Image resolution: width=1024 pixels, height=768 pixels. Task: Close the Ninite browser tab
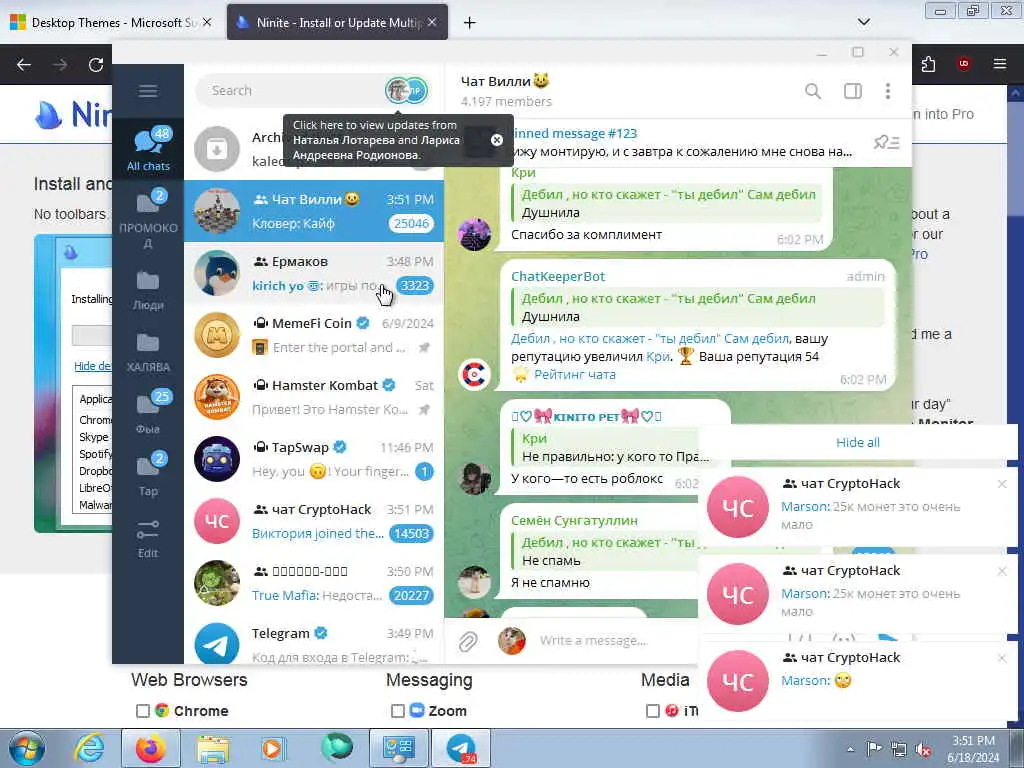(x=432, y=22)
